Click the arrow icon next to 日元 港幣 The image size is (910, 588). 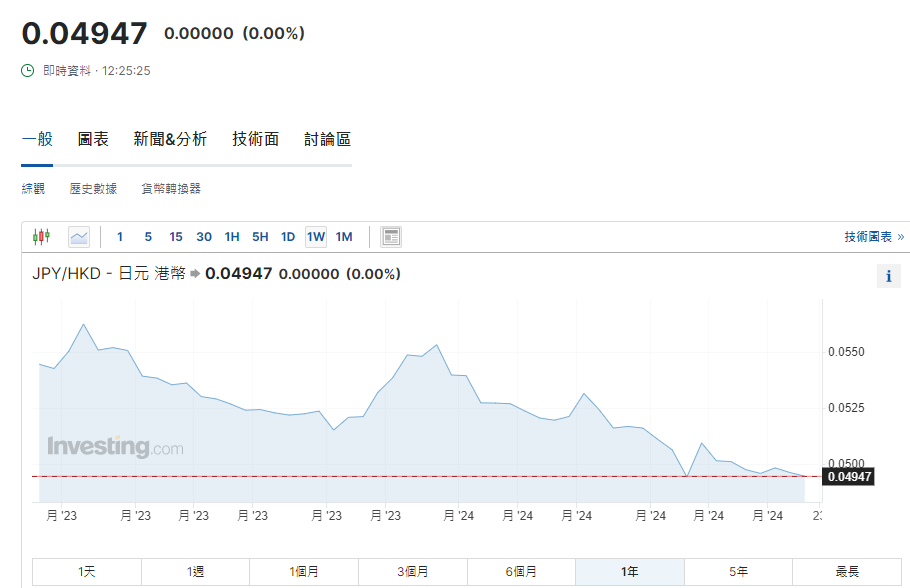coord(195,274)
